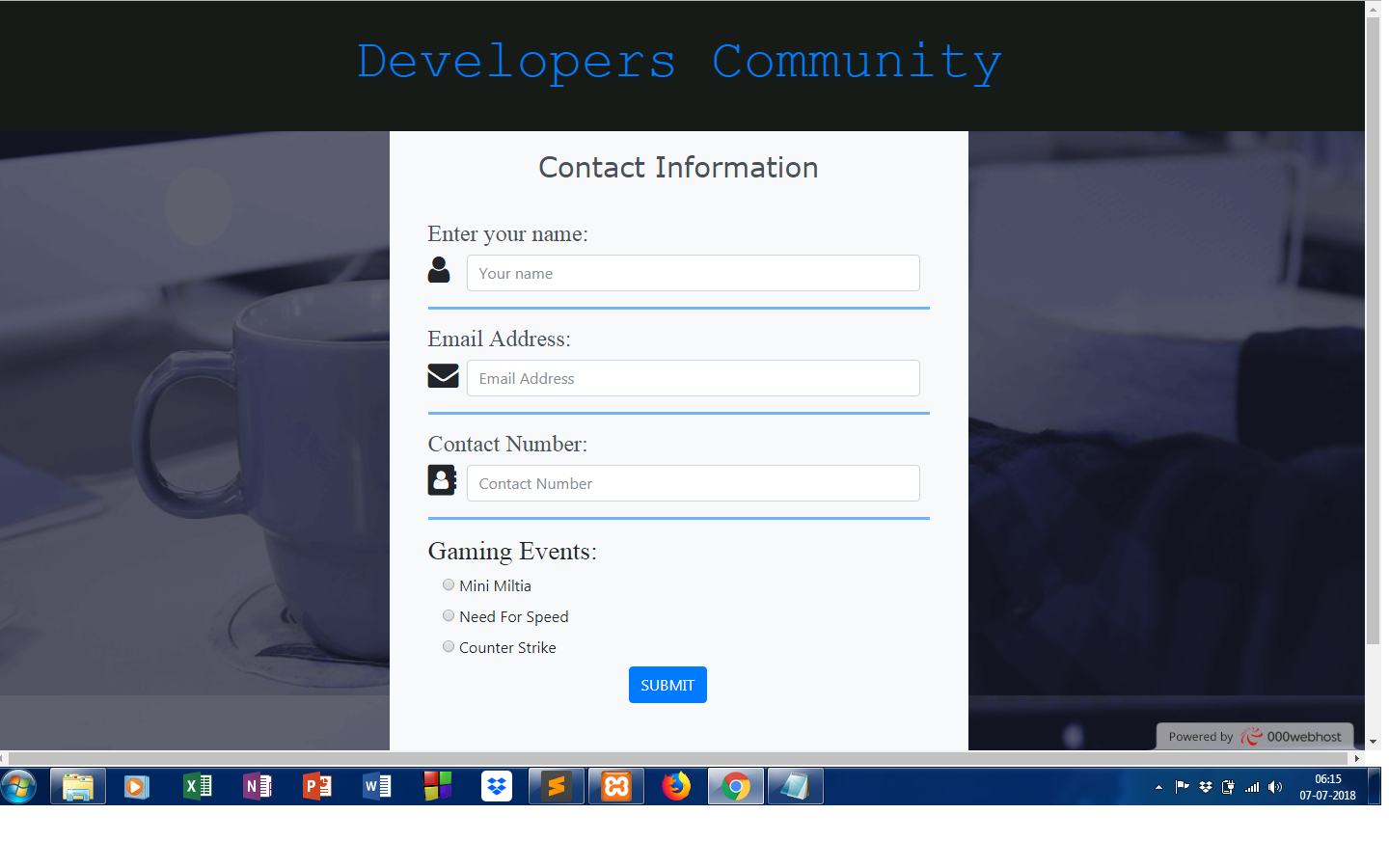Click the envelope icon beside email field
The image size is (1389, 868).
tap(443, 375)
